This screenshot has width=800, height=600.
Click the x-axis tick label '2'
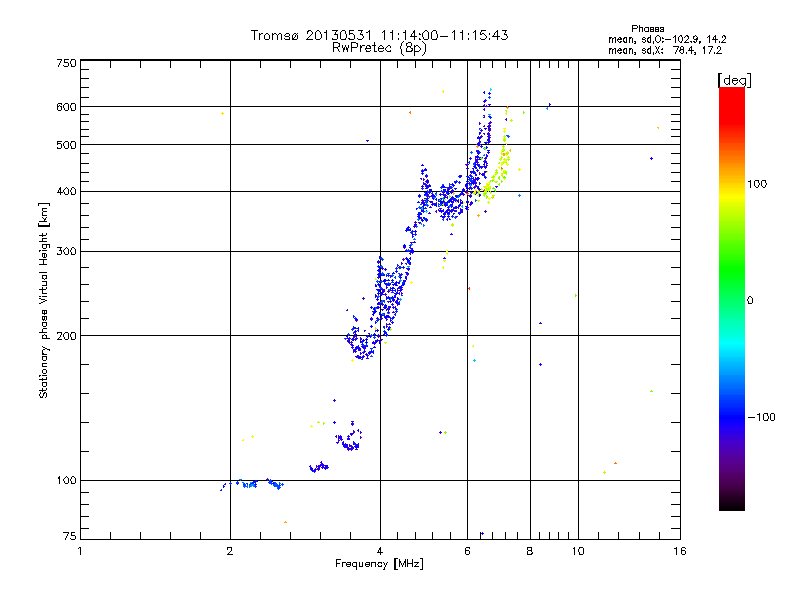pyautogui.click(x=230, y=551)
